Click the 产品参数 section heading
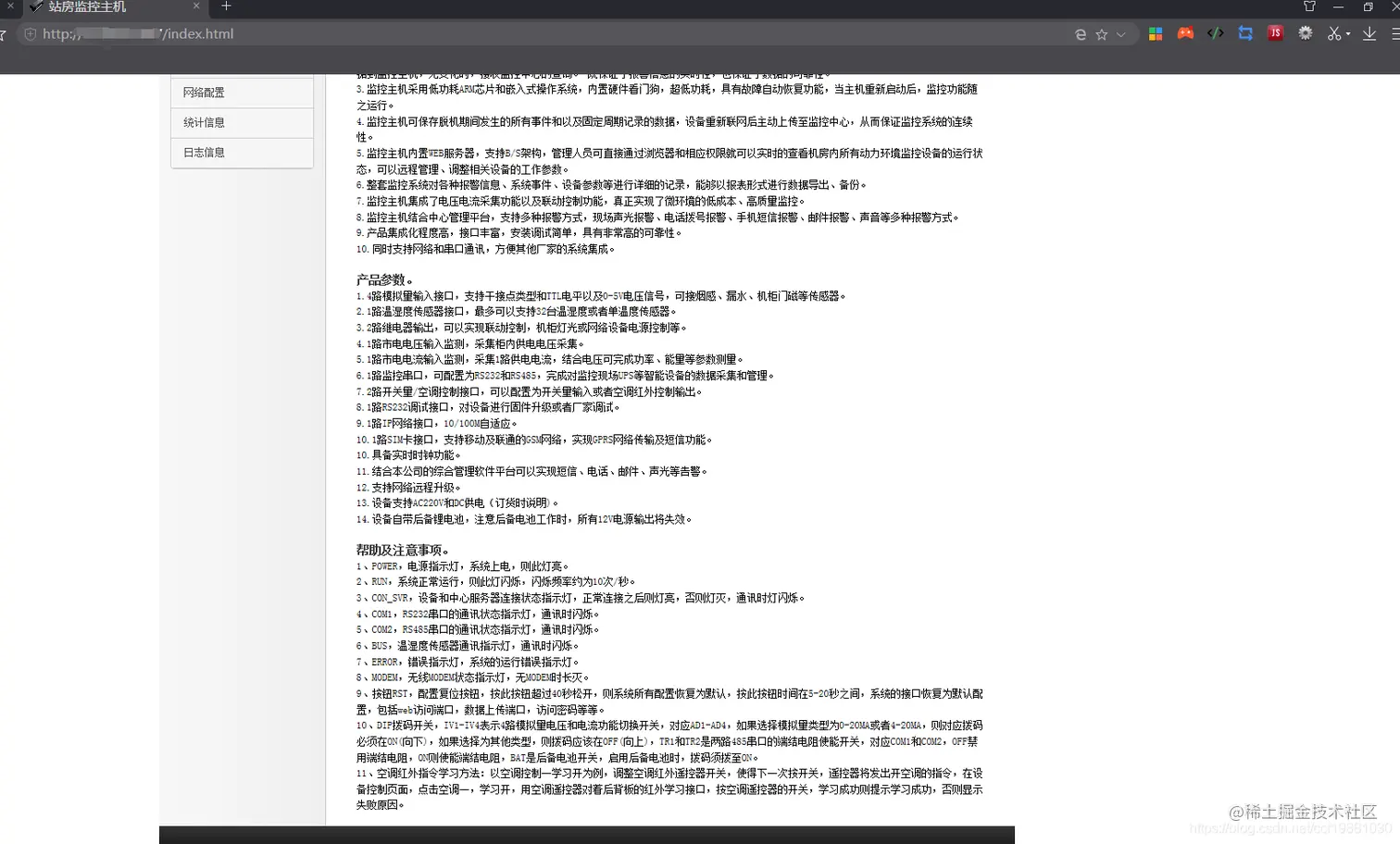Viewport: 1400px width, 844px height. click(x=384, y=279)
